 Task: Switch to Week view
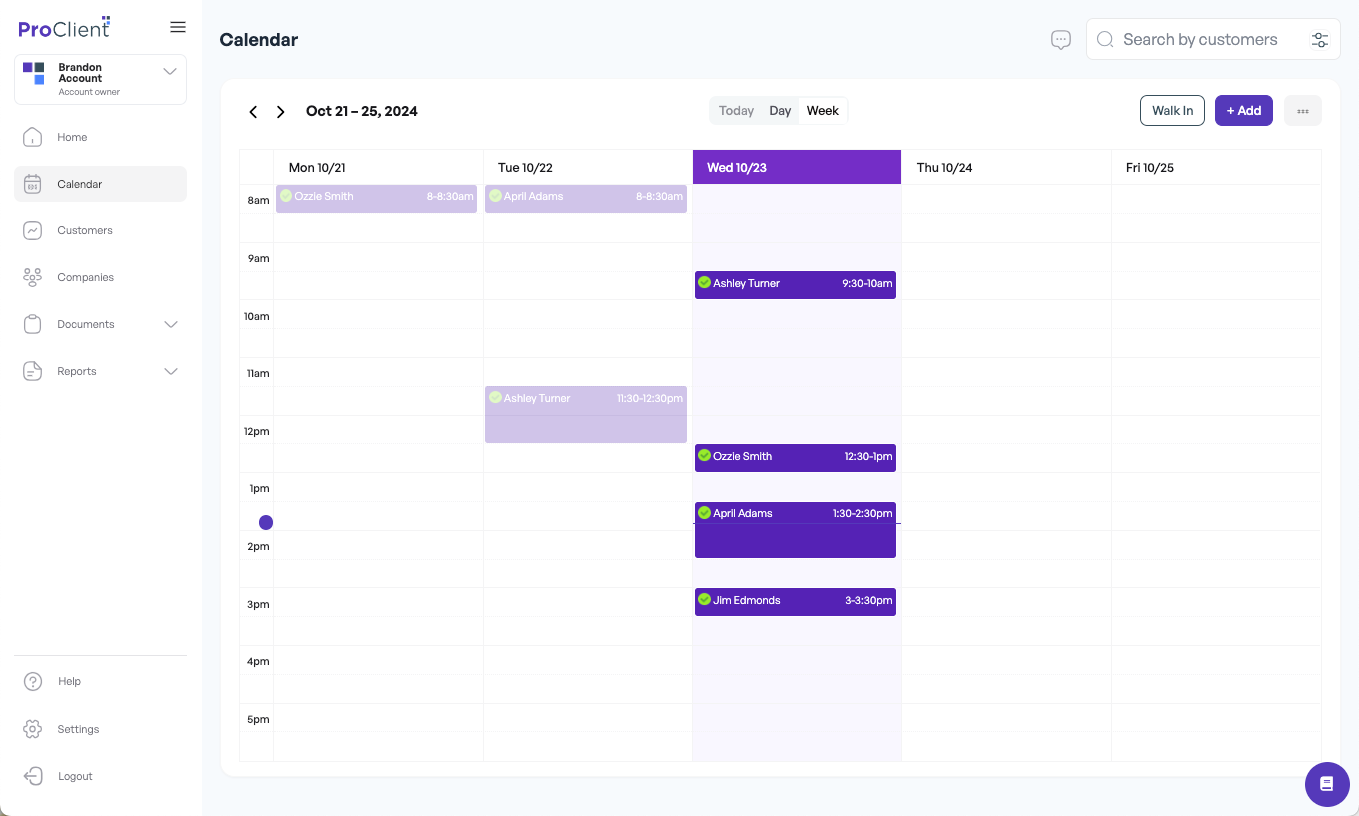tap(823, 111)
